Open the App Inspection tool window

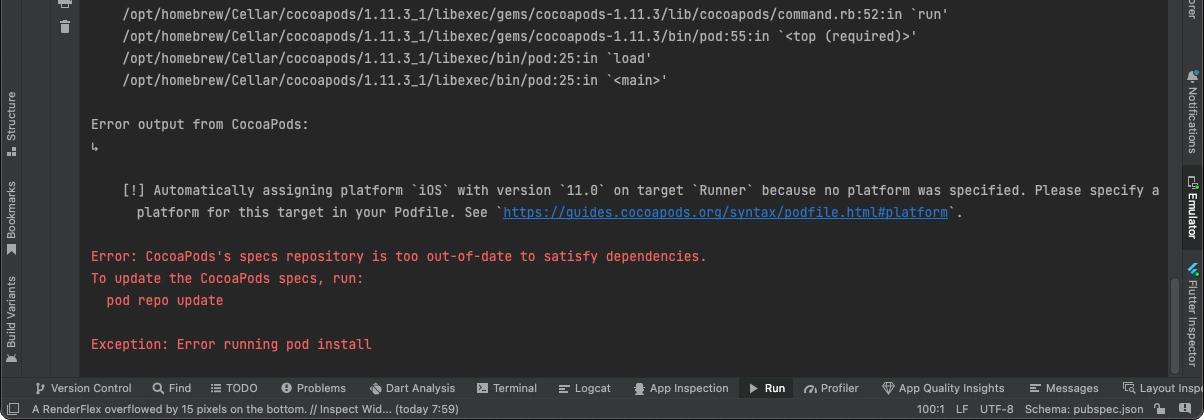tap(680, 388)
